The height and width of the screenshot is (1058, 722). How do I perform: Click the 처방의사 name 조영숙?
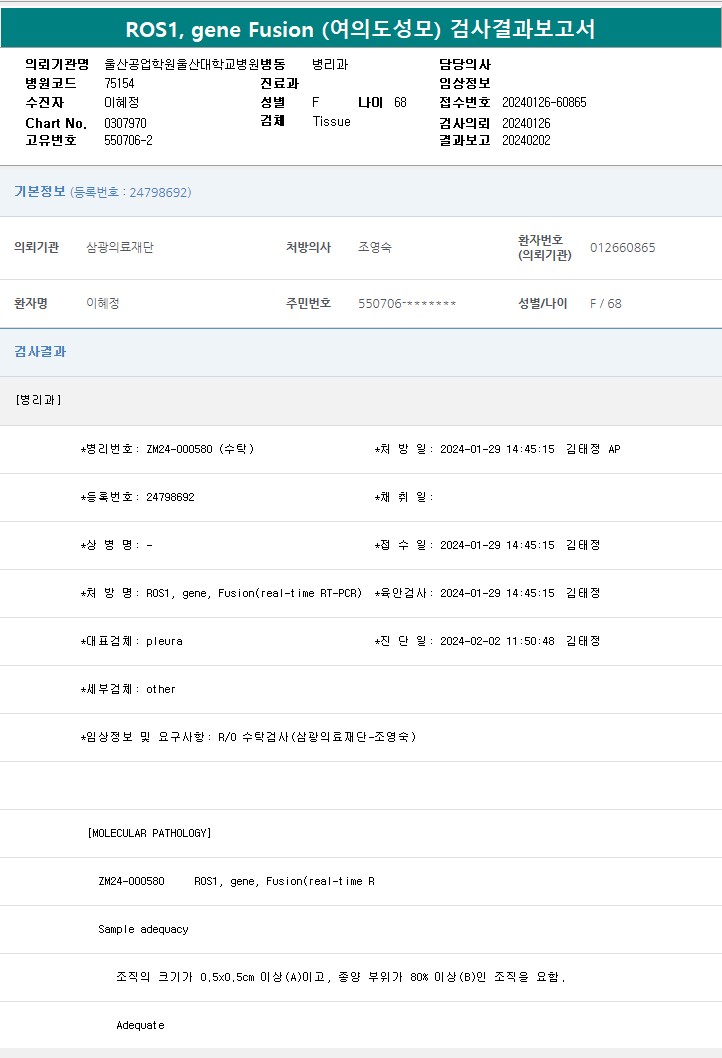tap(375, 247)
